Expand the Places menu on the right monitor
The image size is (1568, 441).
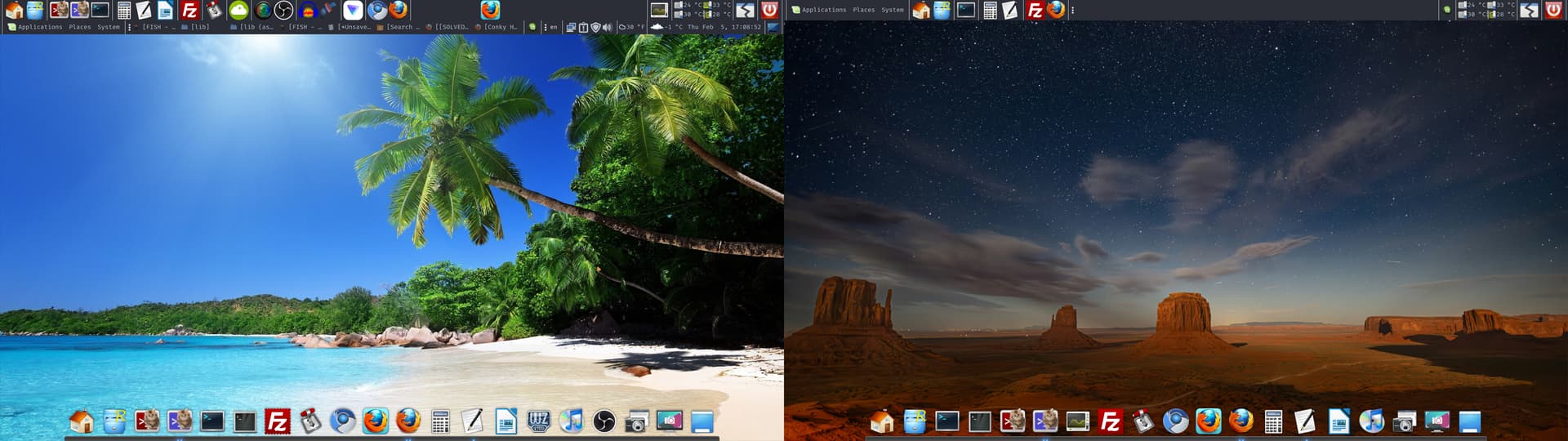tap(863, 10)
